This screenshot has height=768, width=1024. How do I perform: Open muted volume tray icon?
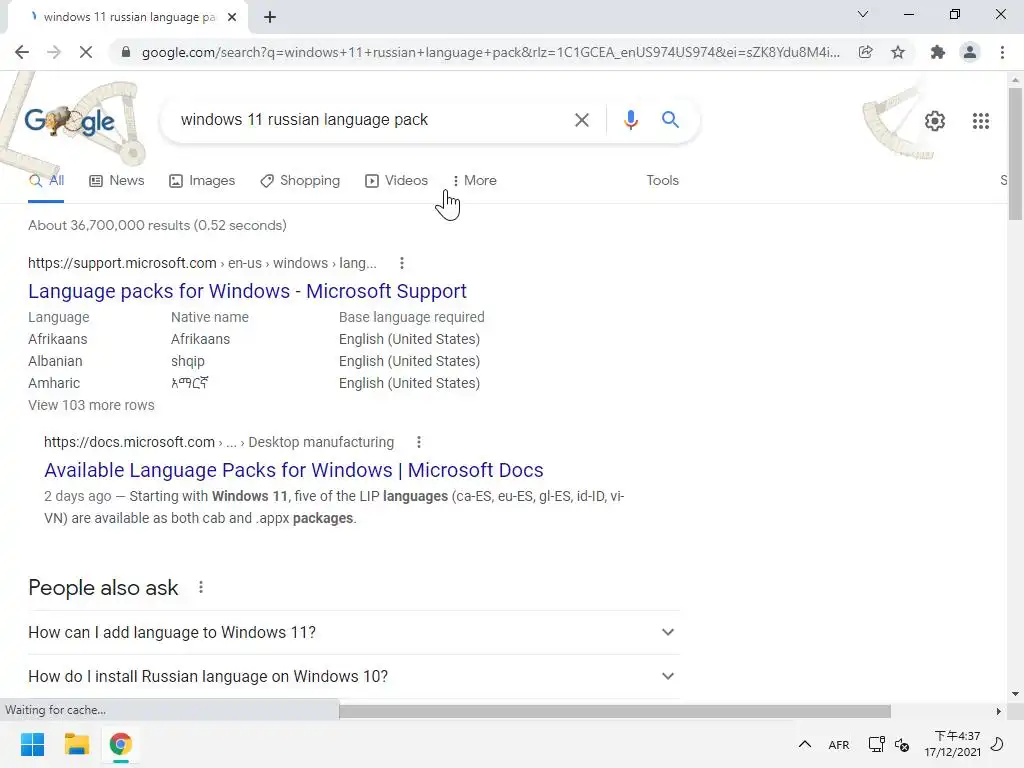[902, 744]
